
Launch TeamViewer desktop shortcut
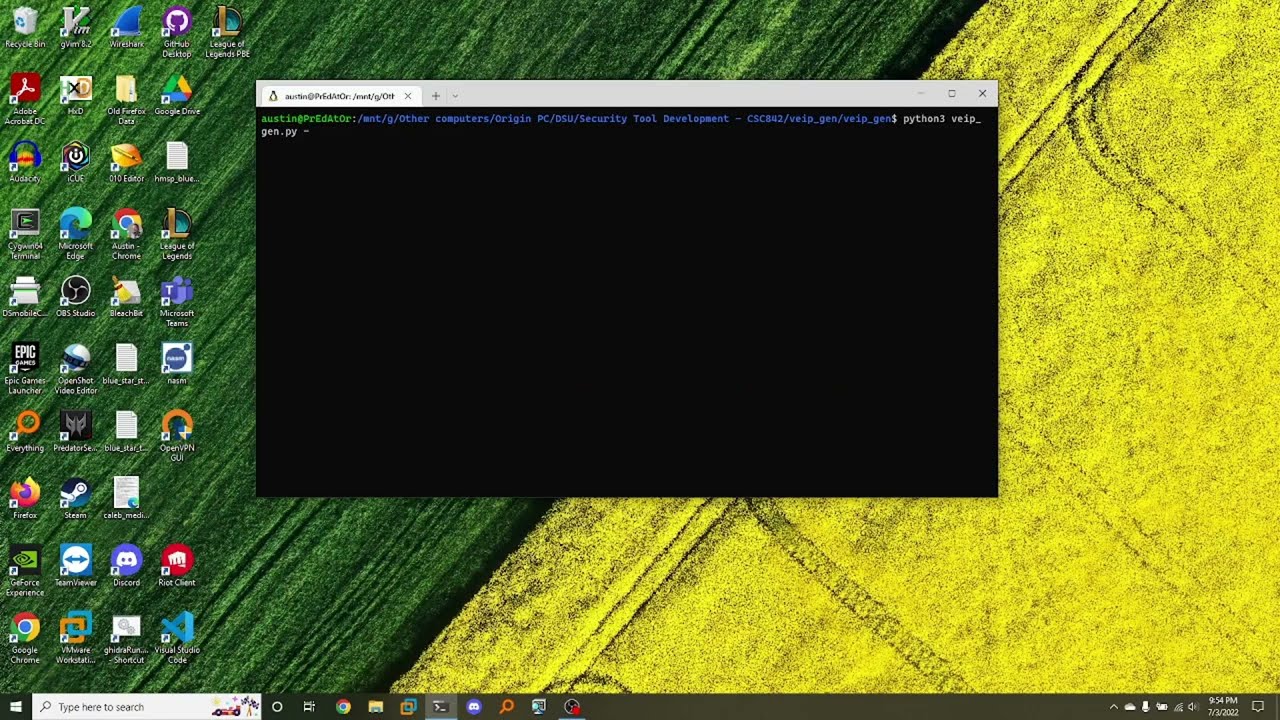(76, 566)
